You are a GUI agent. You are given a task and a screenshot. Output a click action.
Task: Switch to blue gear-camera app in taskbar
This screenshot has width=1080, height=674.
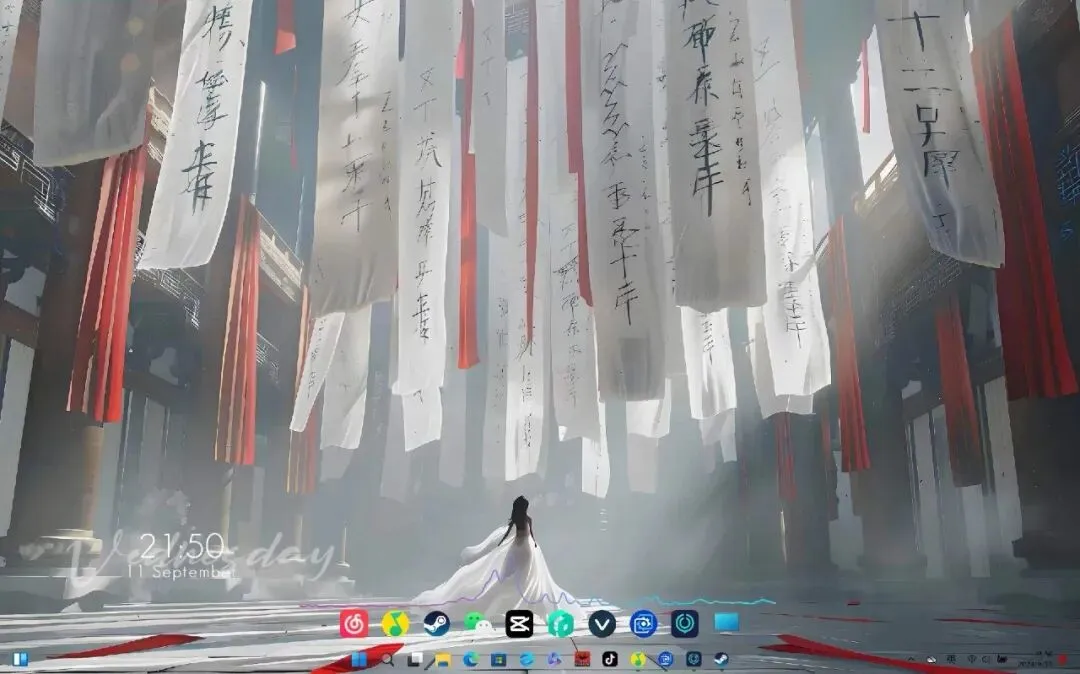click(x=665, y=660)
